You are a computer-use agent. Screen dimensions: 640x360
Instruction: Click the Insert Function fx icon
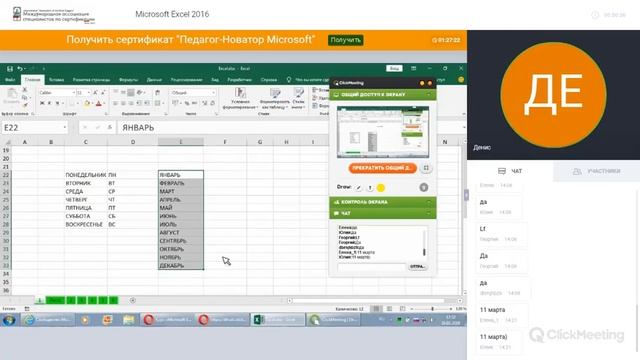[x=110, y=128]
